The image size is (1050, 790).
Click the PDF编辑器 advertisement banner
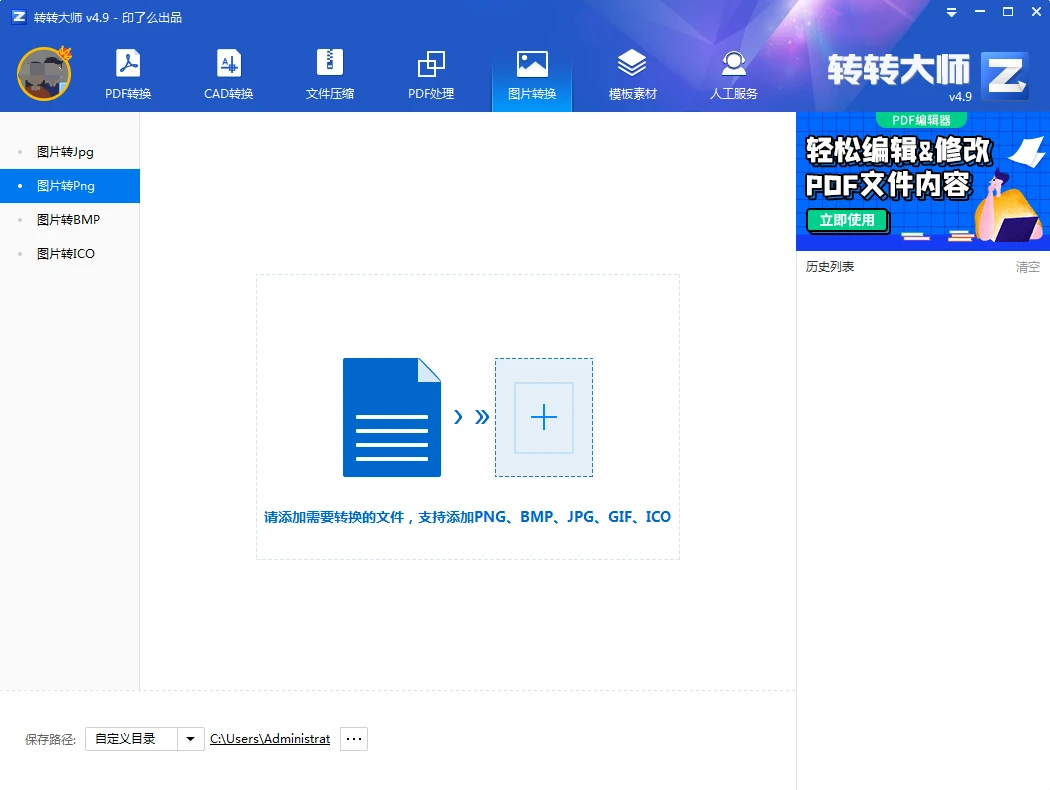[922, 180]
